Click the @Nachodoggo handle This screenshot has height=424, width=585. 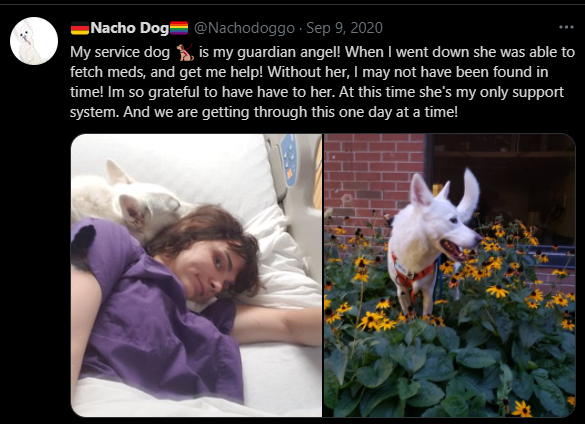coord(244,28)
